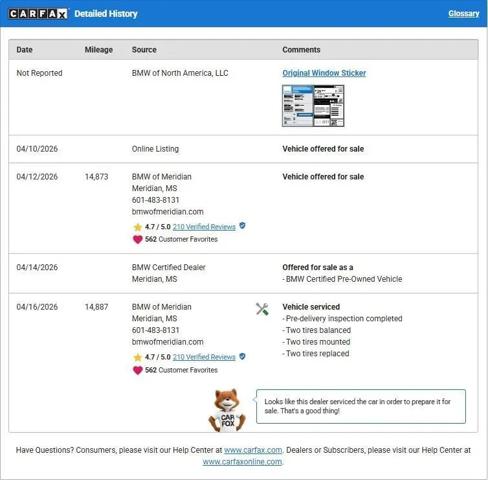488x480 pixels.
Task: Click the window sticker thumbnail image
Action: pos(313,106)
